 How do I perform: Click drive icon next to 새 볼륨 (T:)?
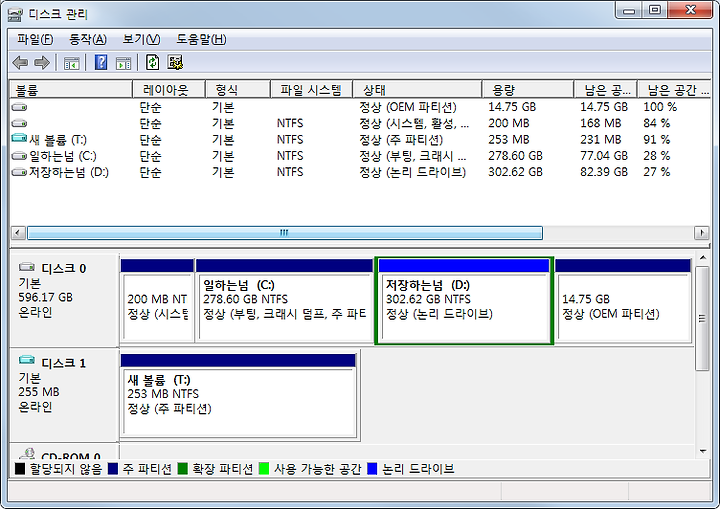(x=19, y=138)
